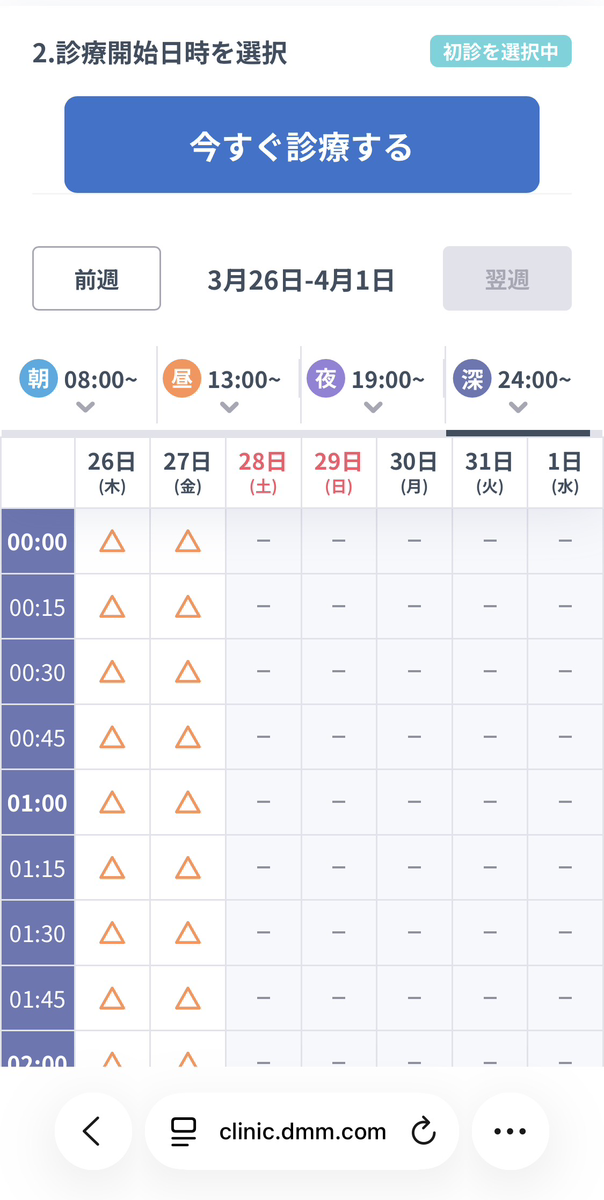Tap the clinic.dmm.com address field
Screen dimensions: 604x1200
302,1131
